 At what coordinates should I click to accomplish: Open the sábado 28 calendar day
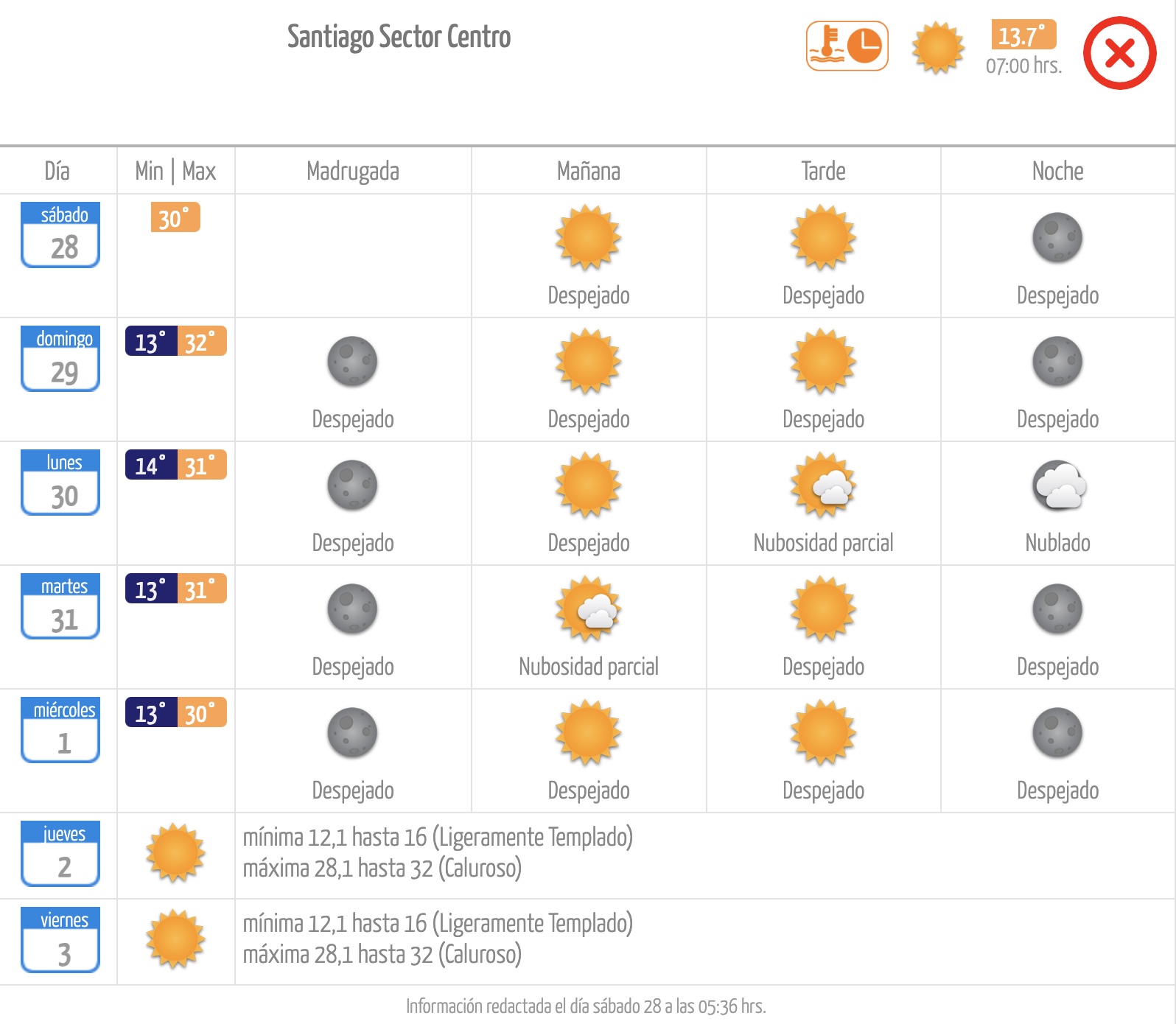pyautogui.click(x=60, y=235)
